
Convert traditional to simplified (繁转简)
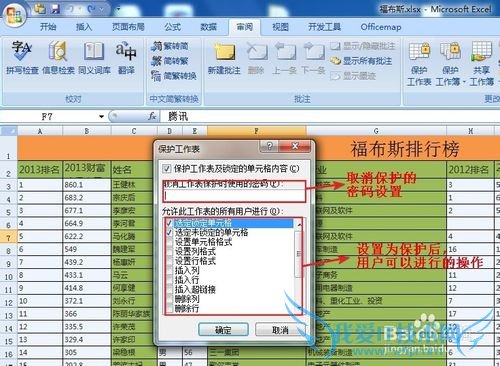[170, 46]
